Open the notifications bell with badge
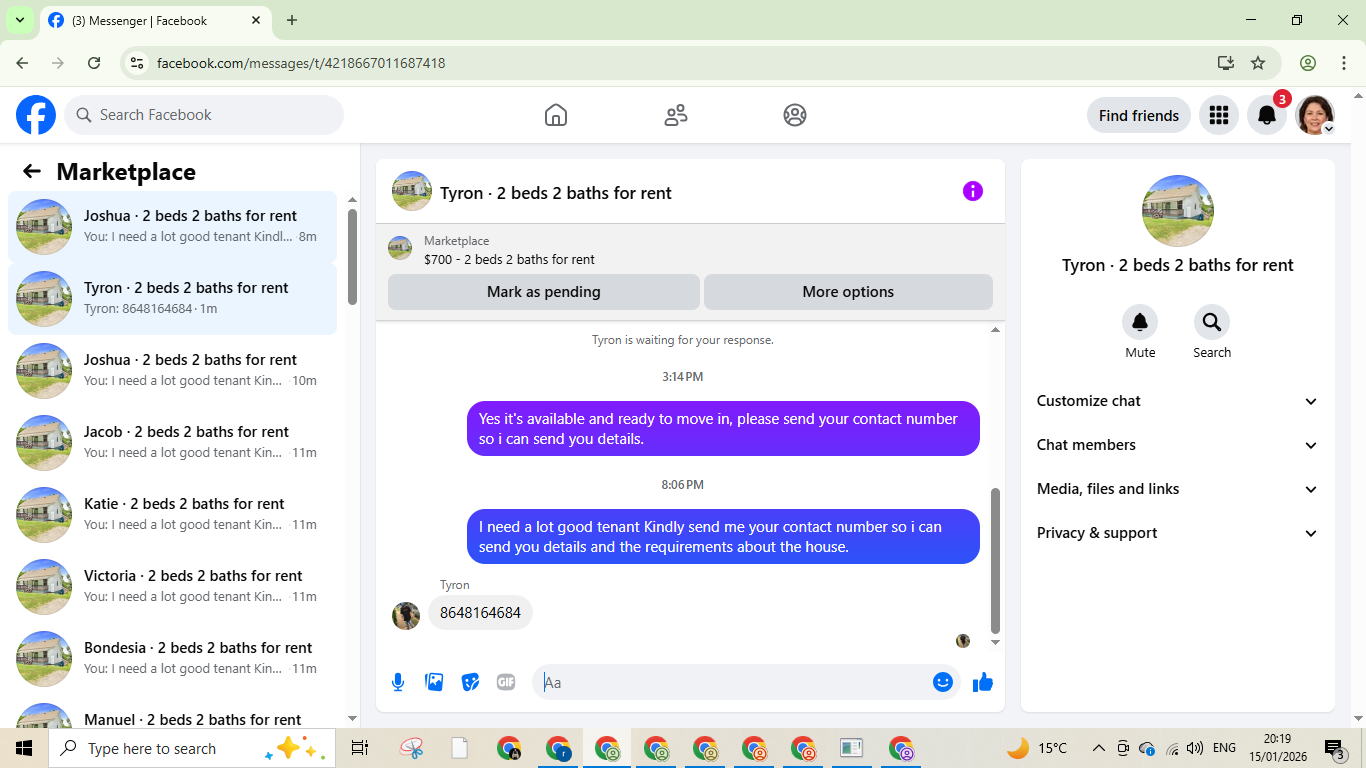The width and height of the screenshot is (1366, 768). click(1267, 115)
